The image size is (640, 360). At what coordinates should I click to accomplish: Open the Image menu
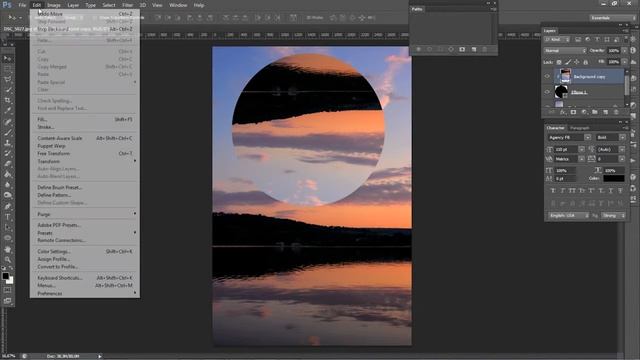tap(53, 5)
